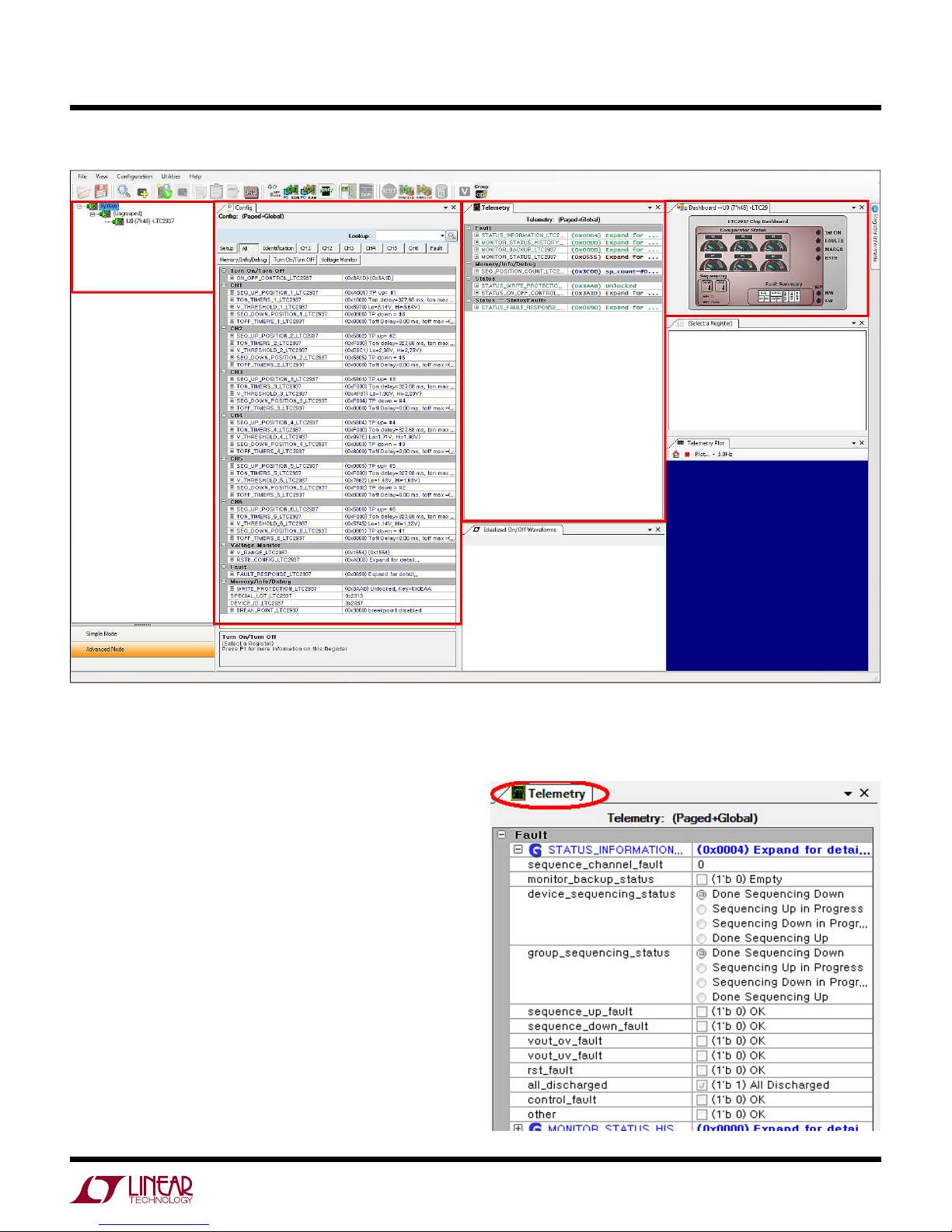Click the FAULTB indicator LED in dashboard

coord(818,240)
